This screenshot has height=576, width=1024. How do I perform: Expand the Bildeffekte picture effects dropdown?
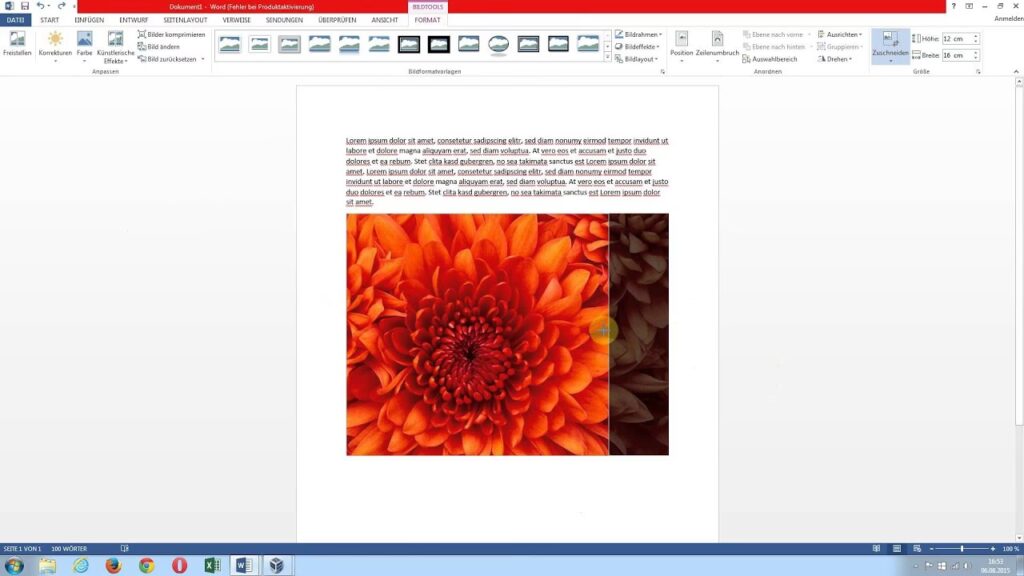coord(642,46)
